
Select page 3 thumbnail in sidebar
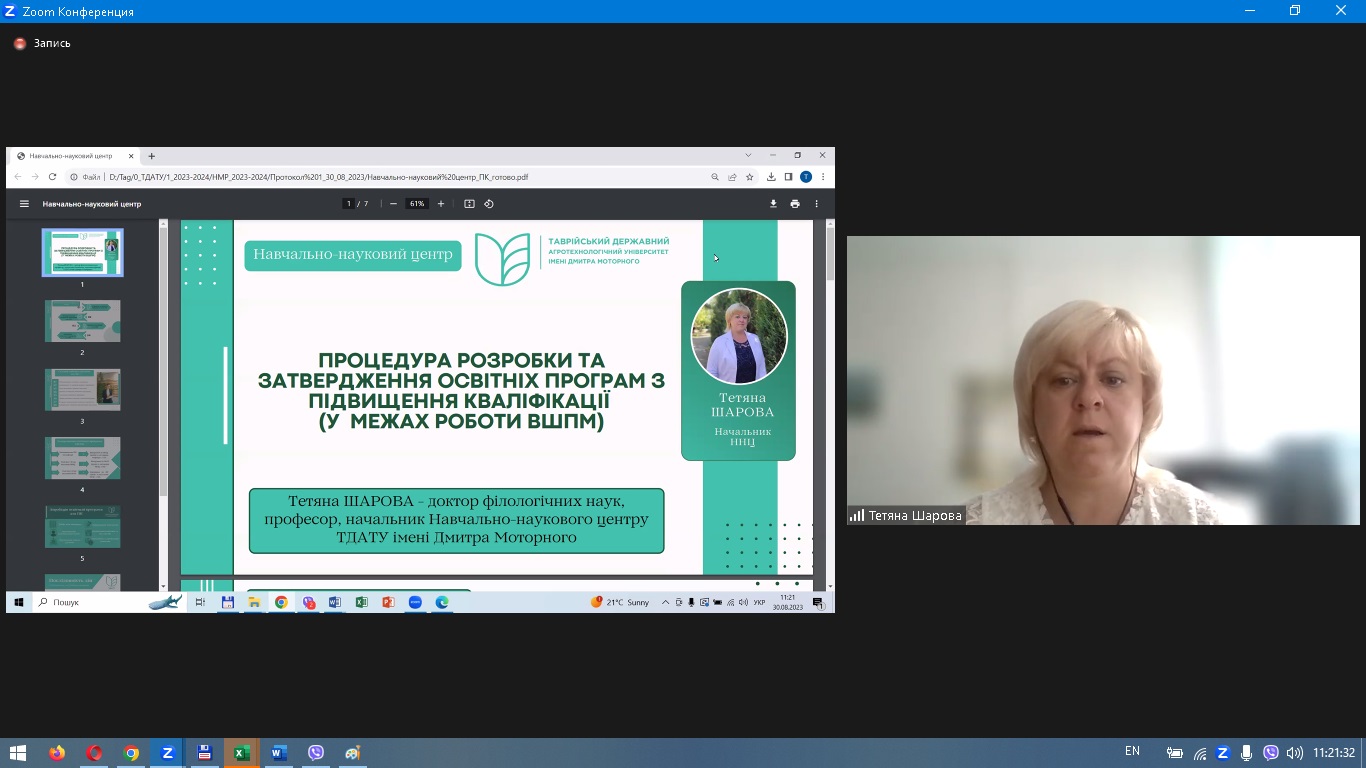pyautogui.click(x=82, y=390)
